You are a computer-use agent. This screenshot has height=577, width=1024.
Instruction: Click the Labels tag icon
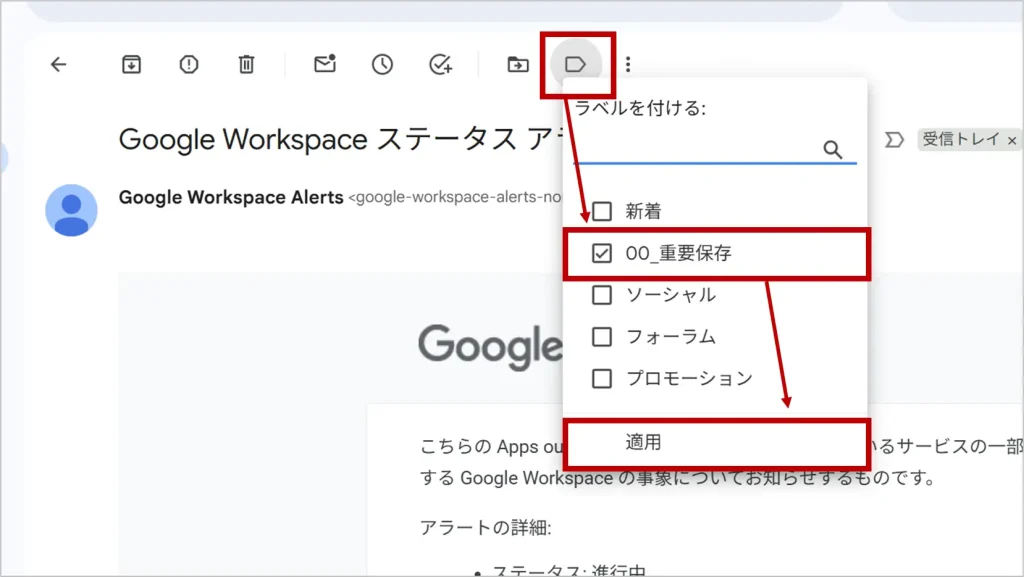click(576, 65)
